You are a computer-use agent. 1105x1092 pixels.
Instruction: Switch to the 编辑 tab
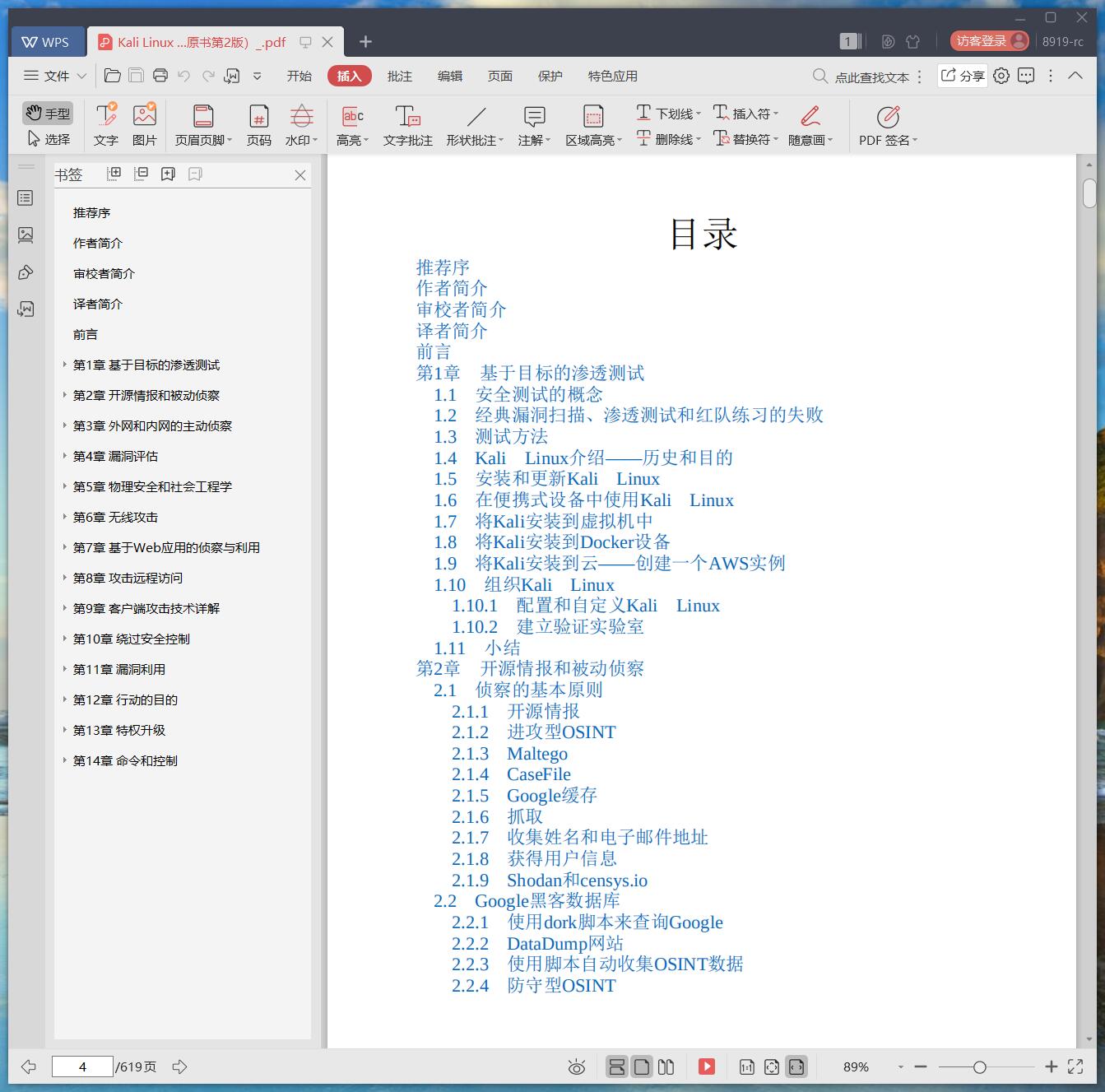point(450,76)
